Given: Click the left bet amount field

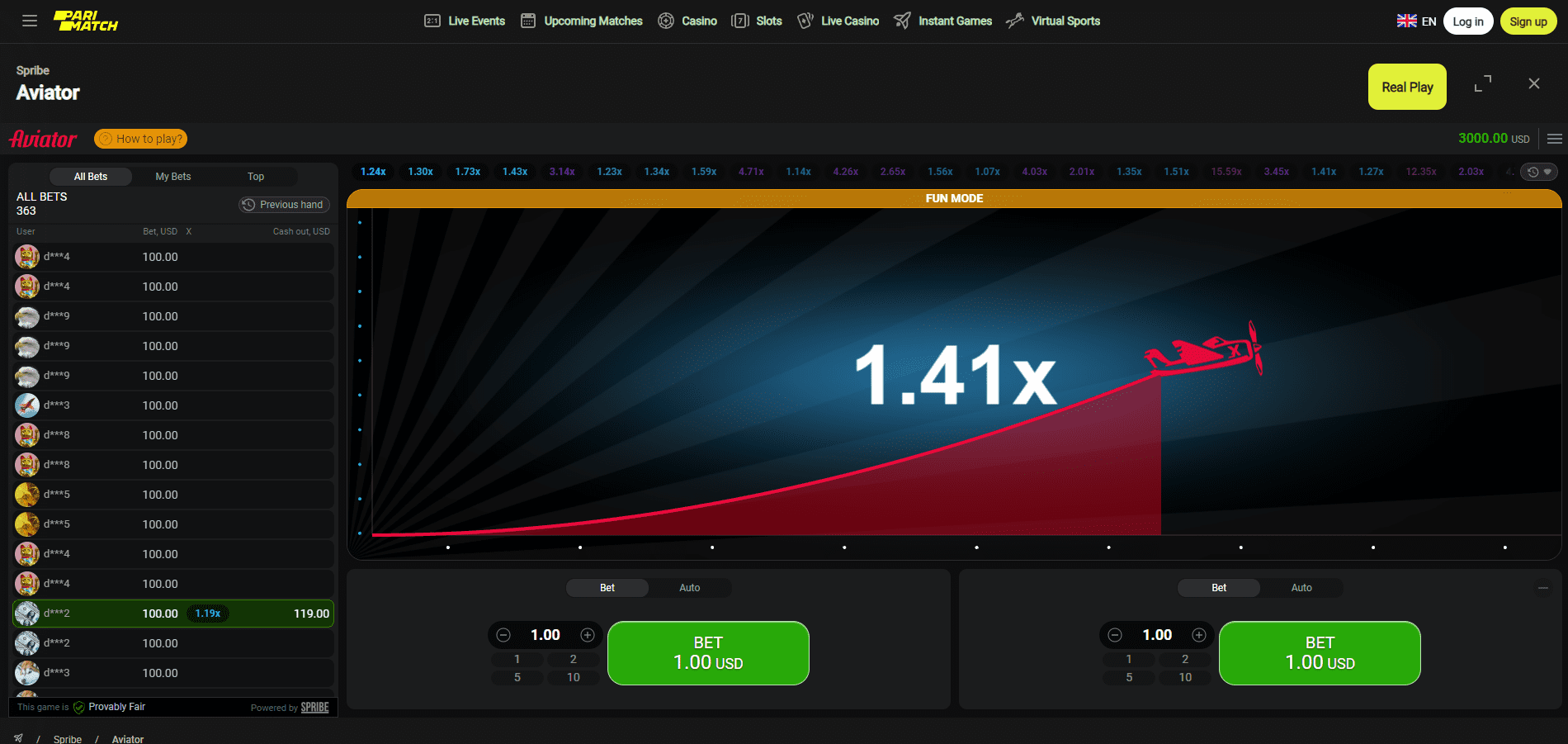Looking at the screenshot, I should point(545,635).
